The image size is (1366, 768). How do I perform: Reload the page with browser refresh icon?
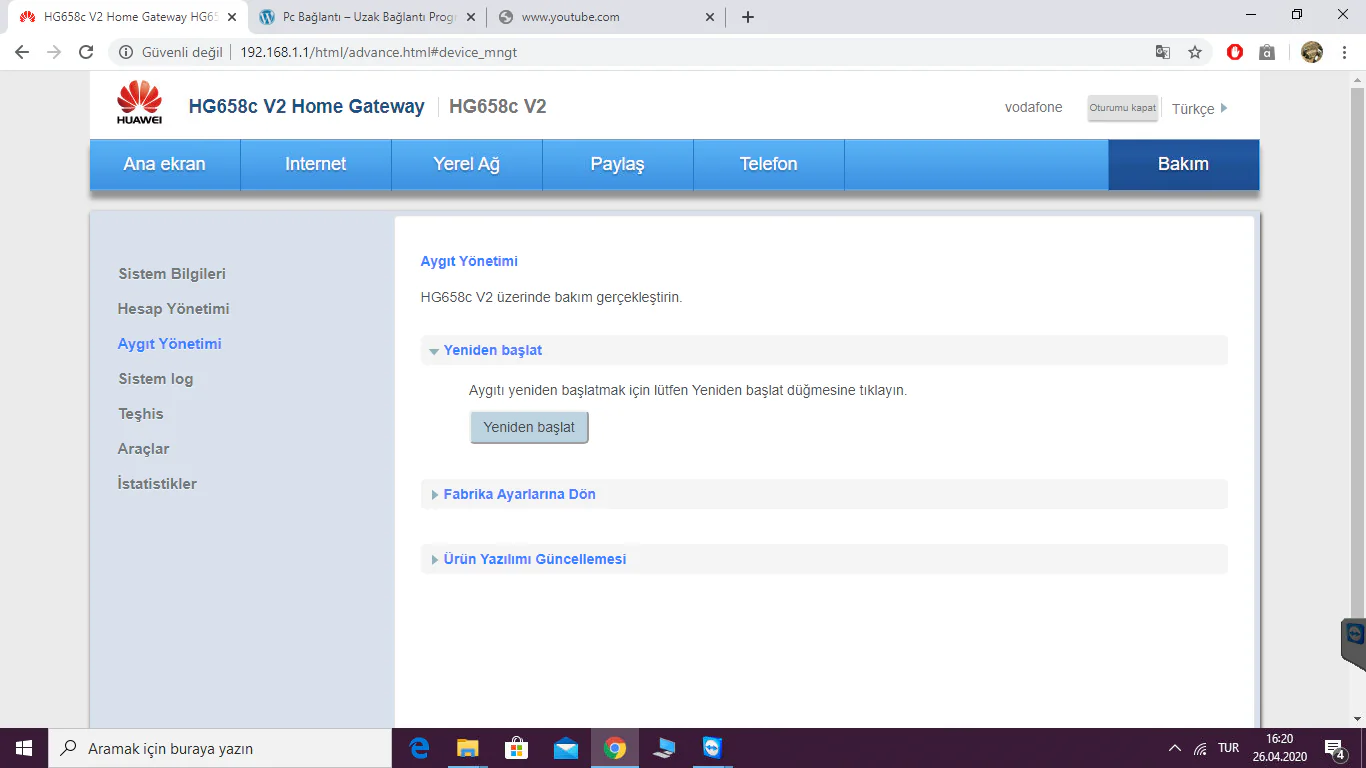[86, 52]
